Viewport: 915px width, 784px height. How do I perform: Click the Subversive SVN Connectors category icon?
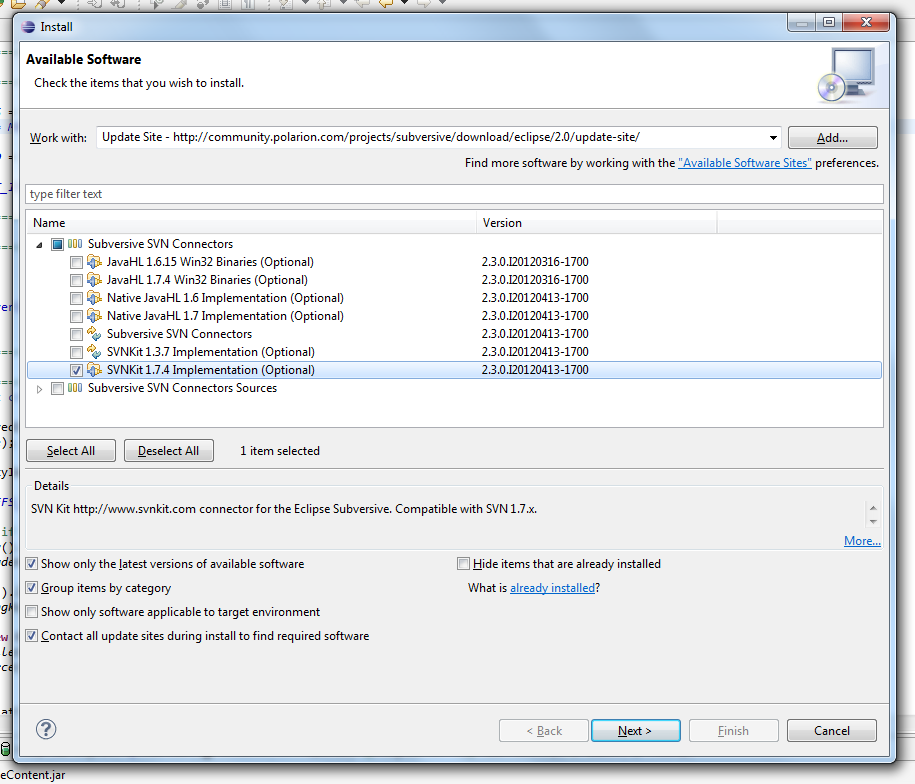point(75,244)
